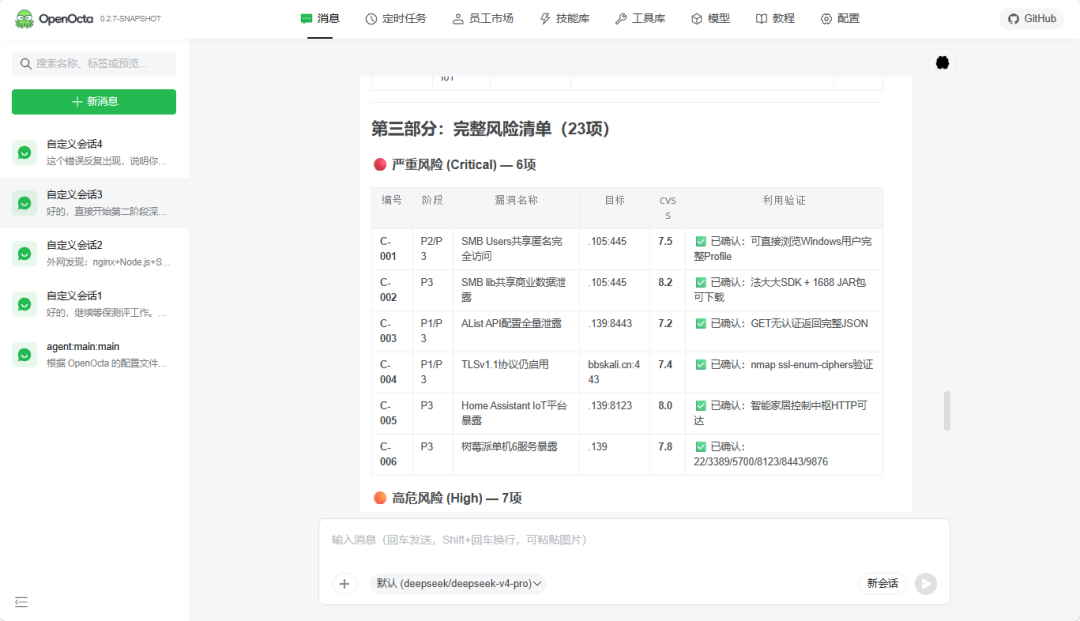Click the magnifier search icon
1080x621 pixels.
click(25, 63)
